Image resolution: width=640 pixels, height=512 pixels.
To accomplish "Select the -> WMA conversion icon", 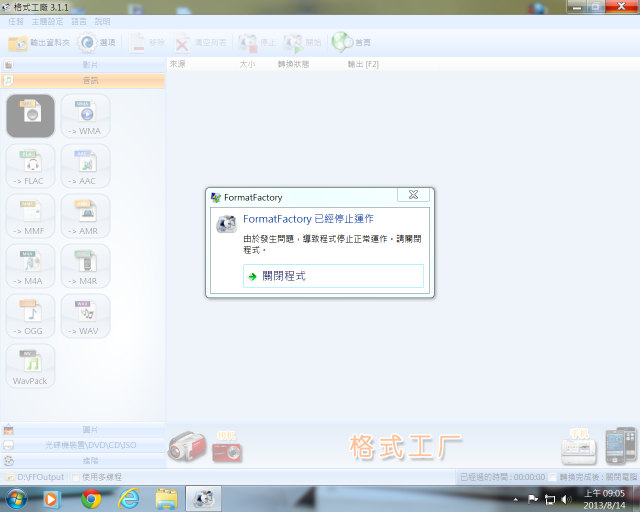I will pos(85,116).
